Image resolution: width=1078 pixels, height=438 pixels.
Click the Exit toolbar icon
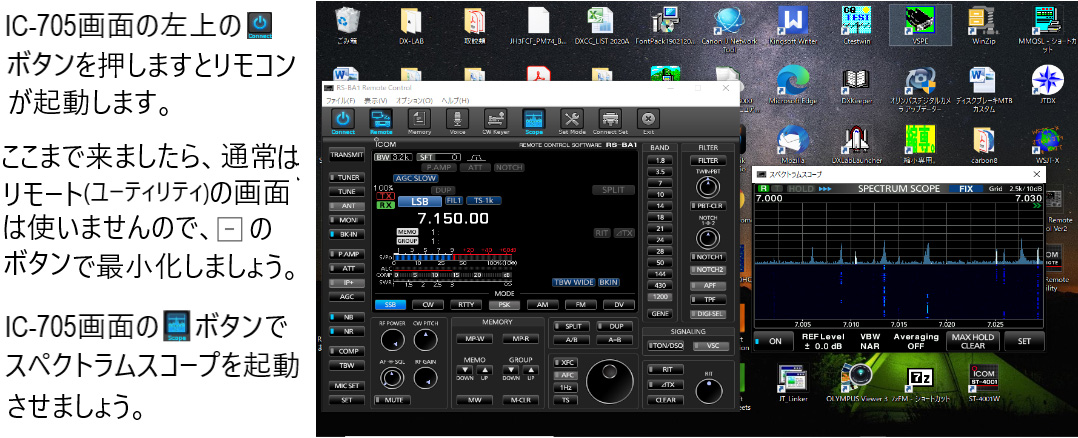point(648,121)
